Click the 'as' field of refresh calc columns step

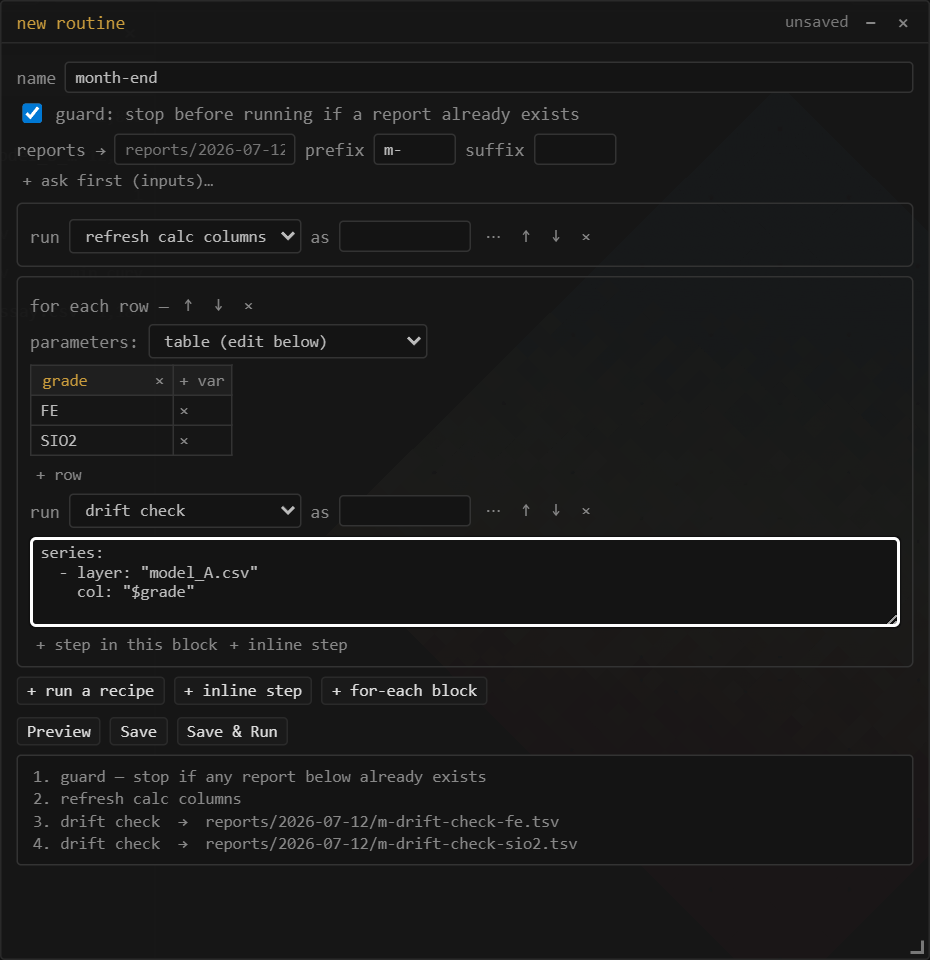point(405,236)
